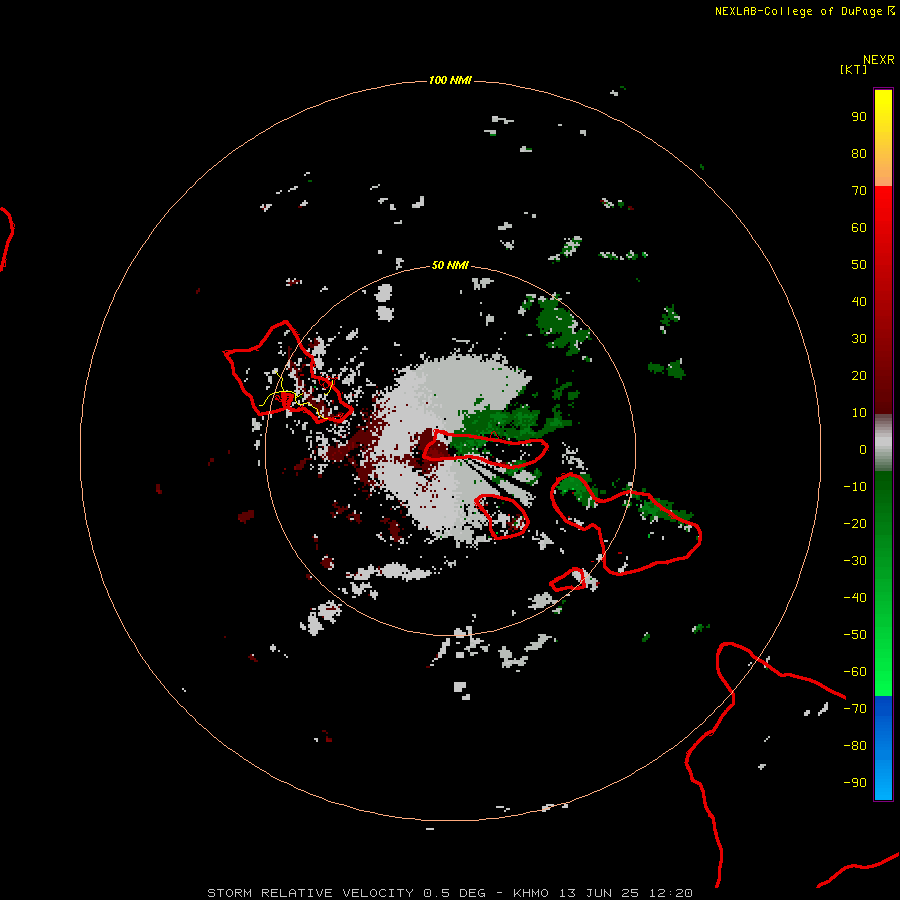Select the -70 knot scale value

(x=855, y=709)
